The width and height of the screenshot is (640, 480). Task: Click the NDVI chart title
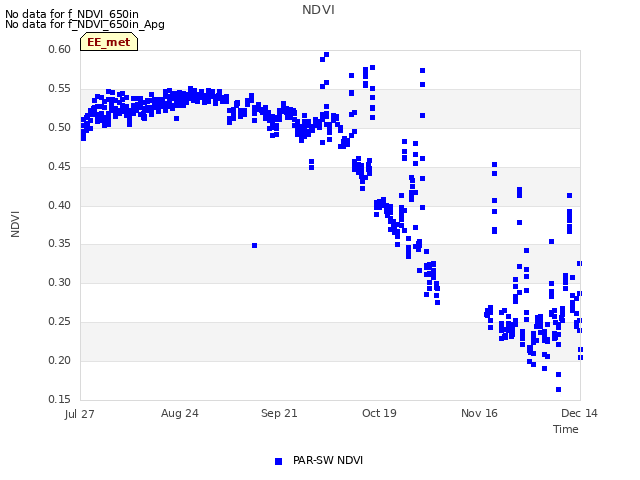point(318,10)
